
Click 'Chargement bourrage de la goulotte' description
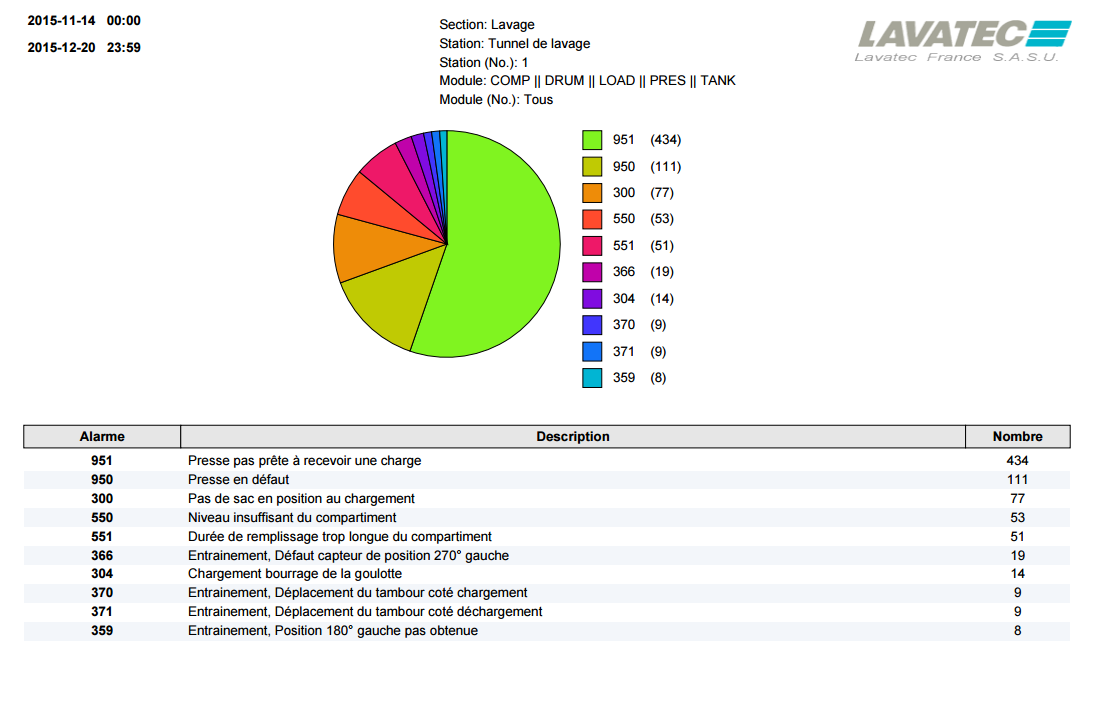click(295, 574)
